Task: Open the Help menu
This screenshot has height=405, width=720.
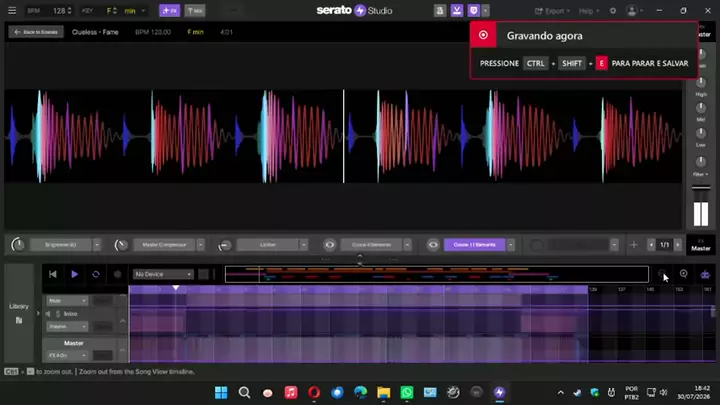Action: point(589,11)
